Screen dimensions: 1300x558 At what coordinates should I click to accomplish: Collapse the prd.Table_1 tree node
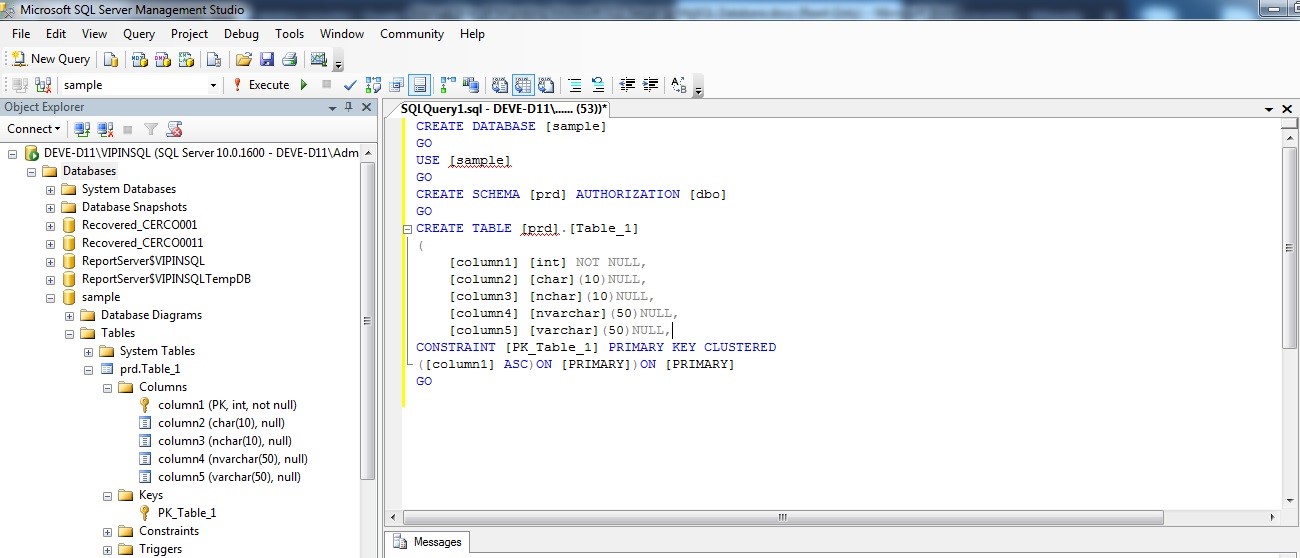tap(88, 369)
